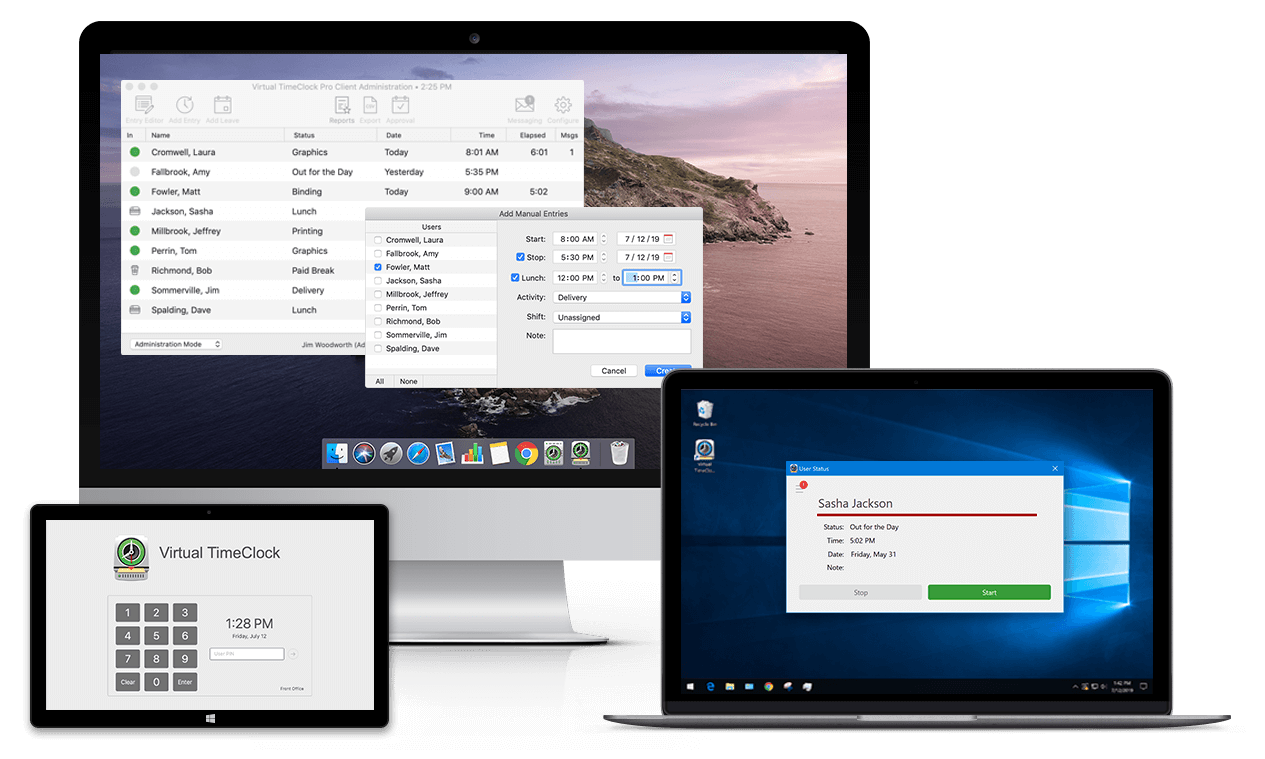1265x759 pixels.
Task: Open the Numbers chart icon in the dock
Action: tap(472, 453)
